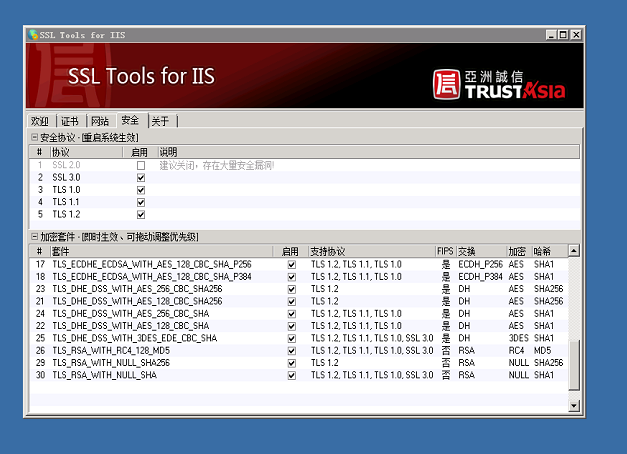
Task: Click the cipher list scroll up arrow
Action: (x=574, y=251)
